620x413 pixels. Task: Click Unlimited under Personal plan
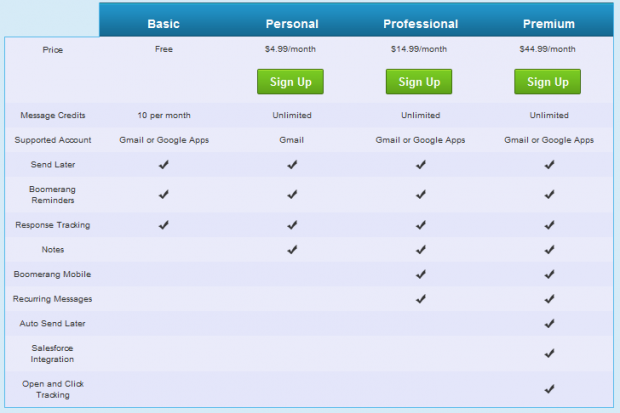tap(292, 115)
